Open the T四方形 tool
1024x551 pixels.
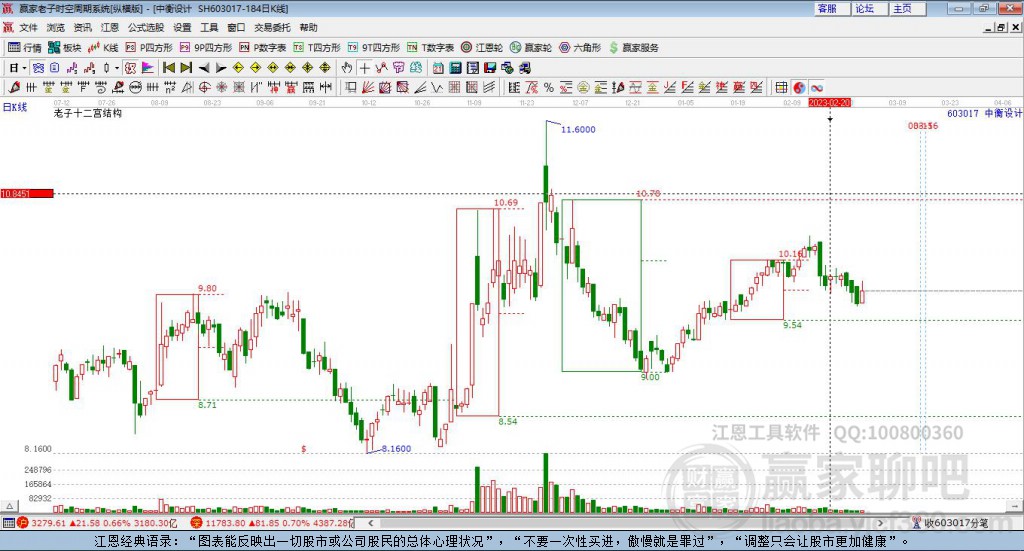click(317, 48)
